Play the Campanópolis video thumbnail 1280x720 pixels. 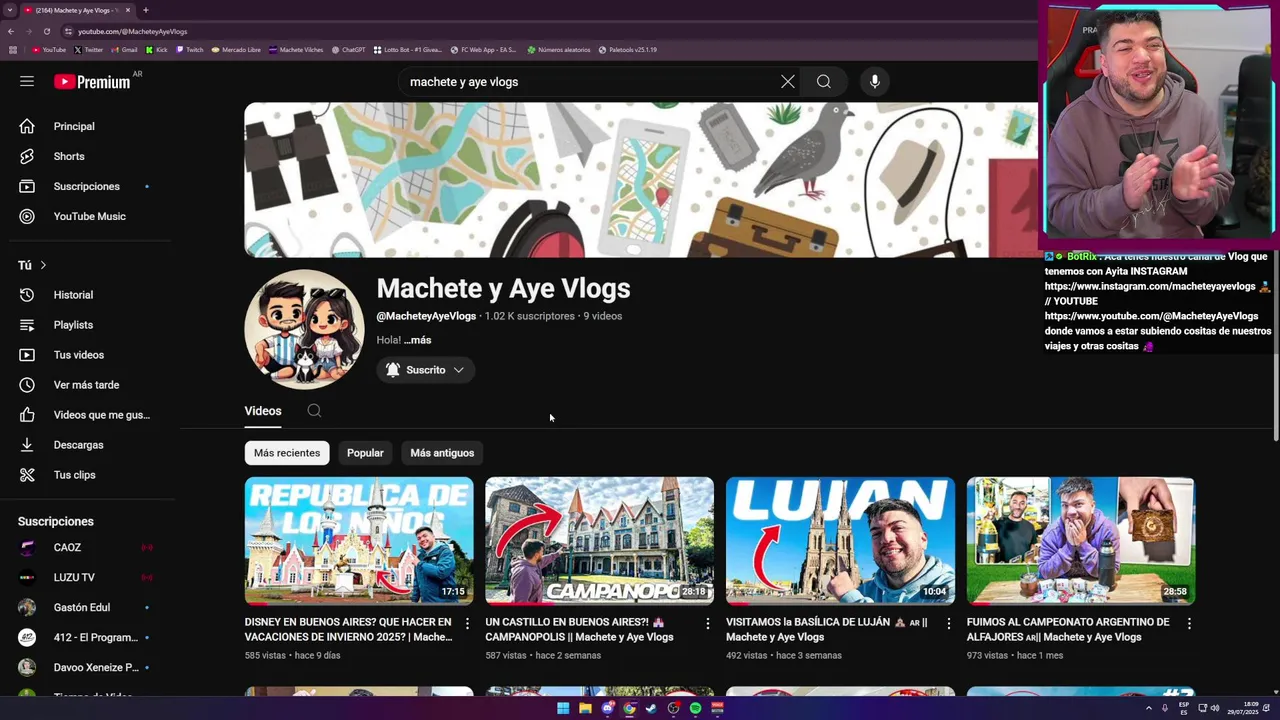tap(600, 541)
